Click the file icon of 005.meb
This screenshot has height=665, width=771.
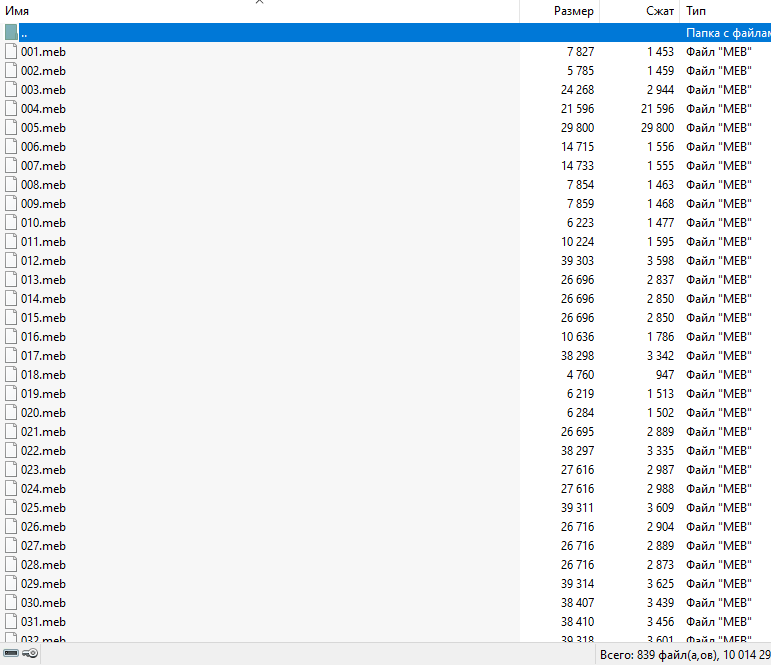[11, 127]
